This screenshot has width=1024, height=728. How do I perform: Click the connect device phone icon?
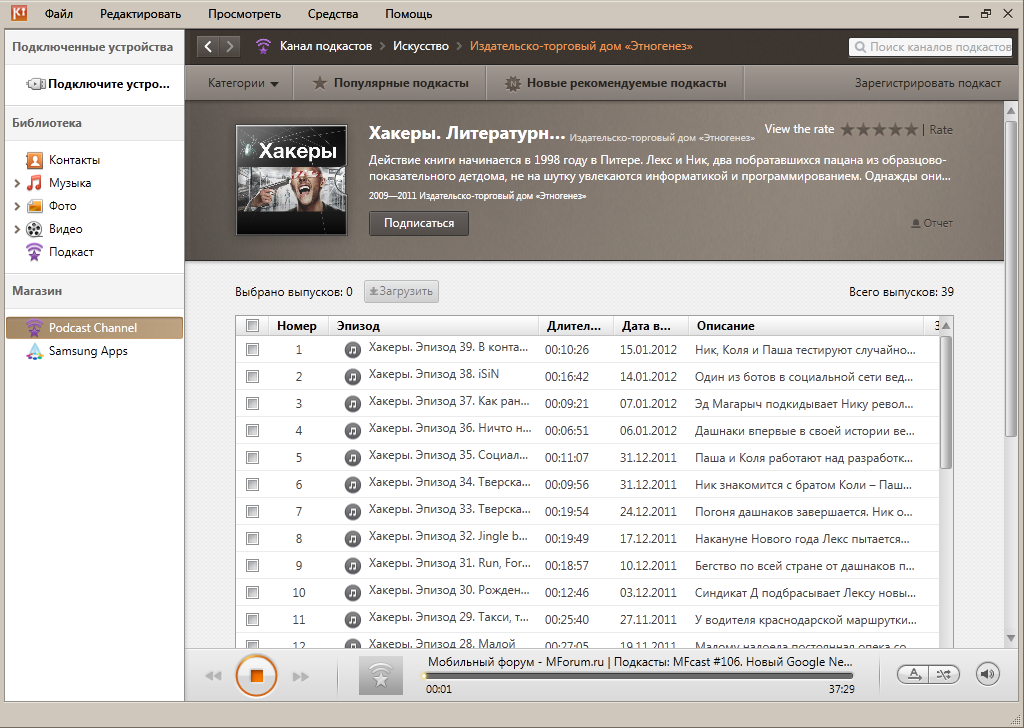[x=36, y=84]
